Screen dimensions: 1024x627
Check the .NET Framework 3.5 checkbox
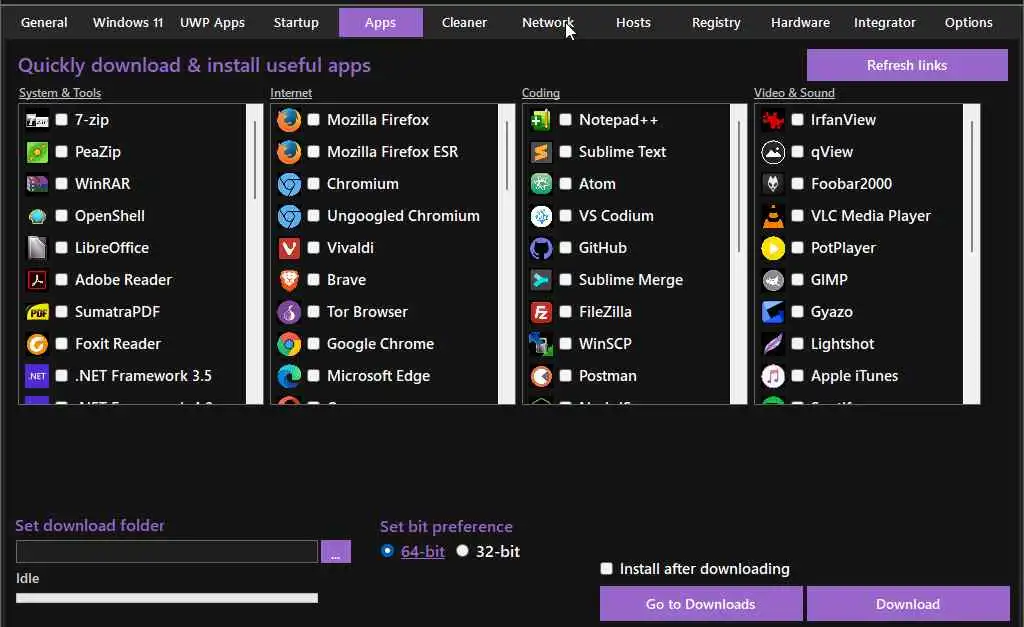(61, 376)
